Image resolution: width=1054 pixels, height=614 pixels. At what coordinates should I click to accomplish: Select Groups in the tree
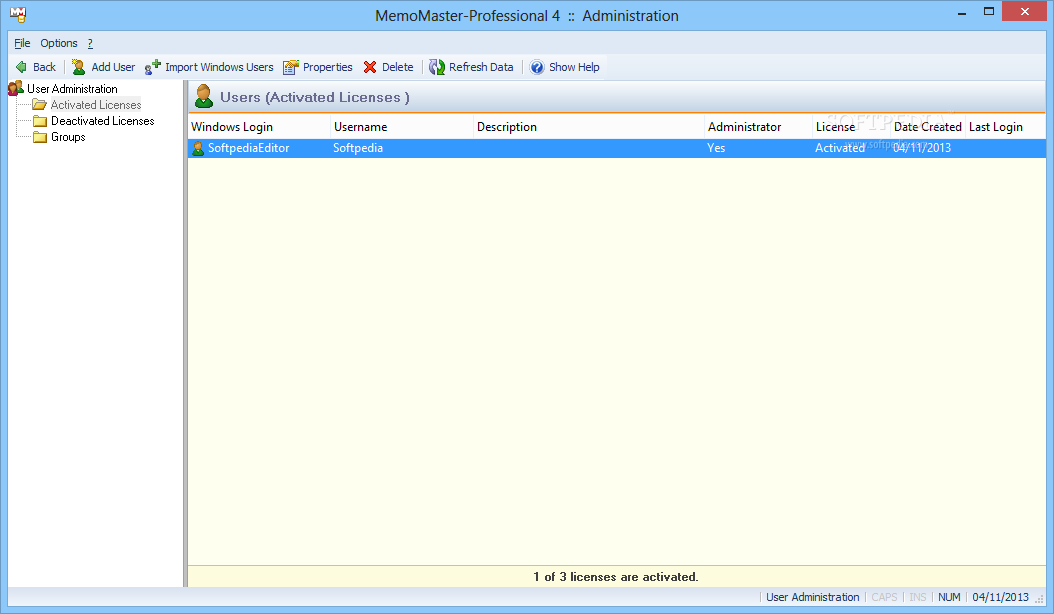click(x=68, y=137)
